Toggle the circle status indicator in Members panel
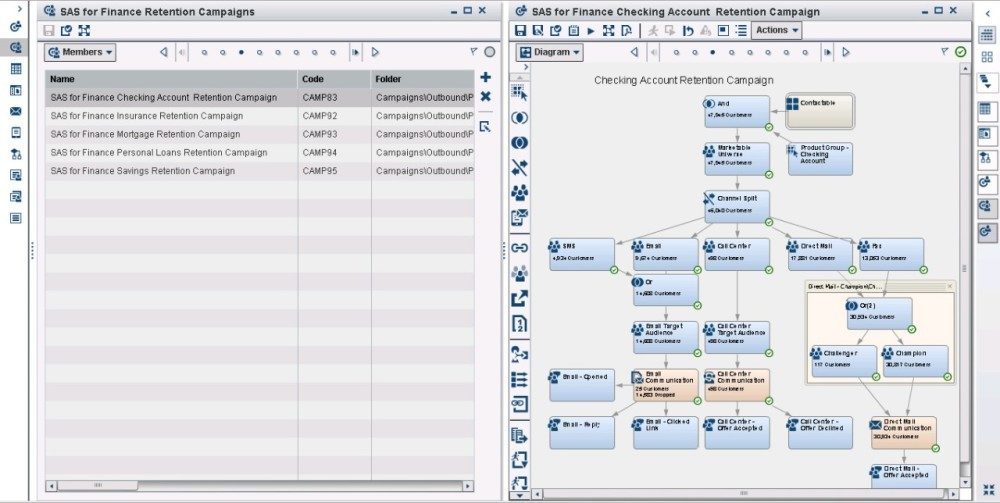This screenshot has height=503, width=1000. pyautogui.click(x=489, y=52)
